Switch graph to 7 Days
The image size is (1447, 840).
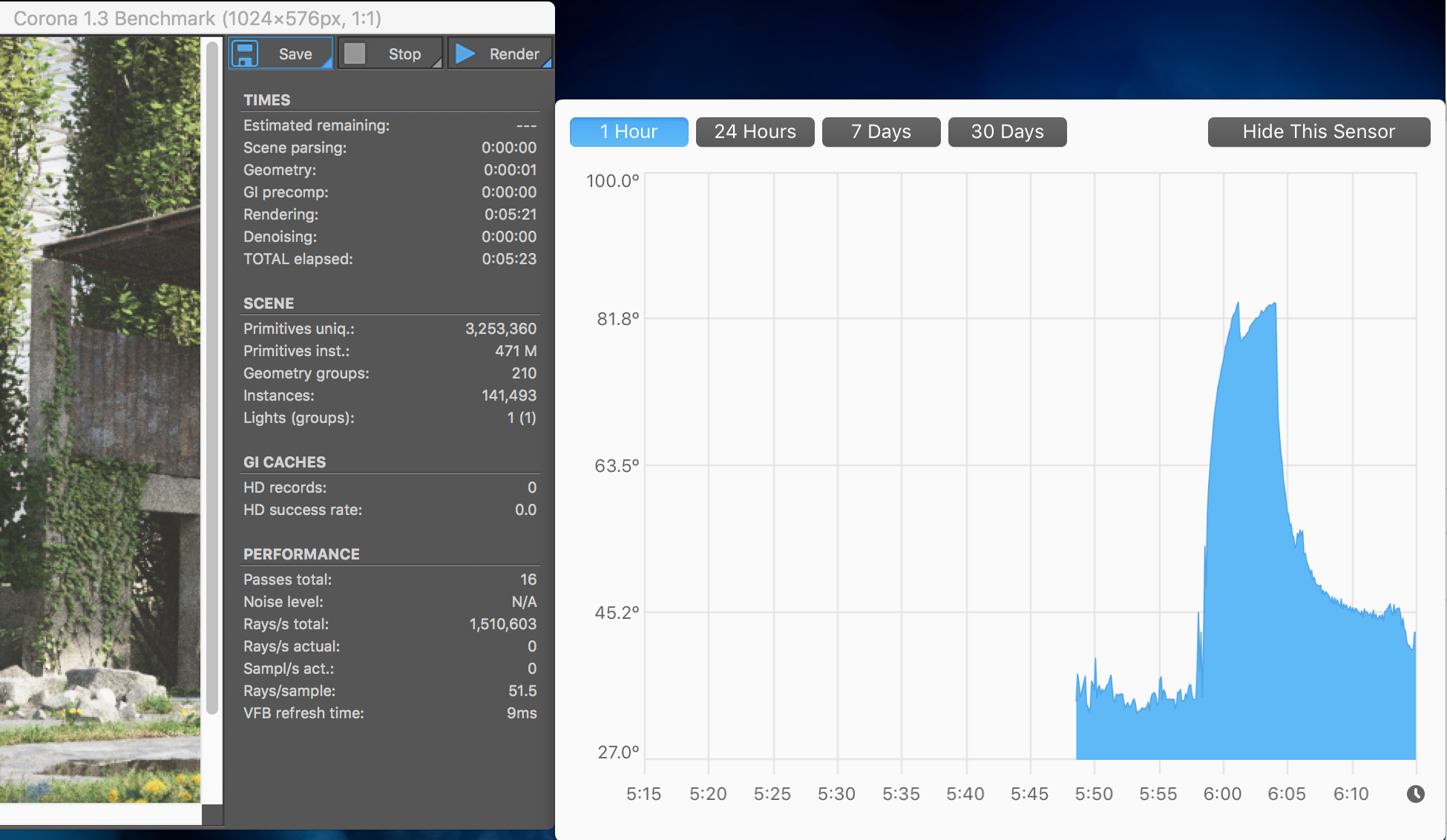click(x=881, y=131)
